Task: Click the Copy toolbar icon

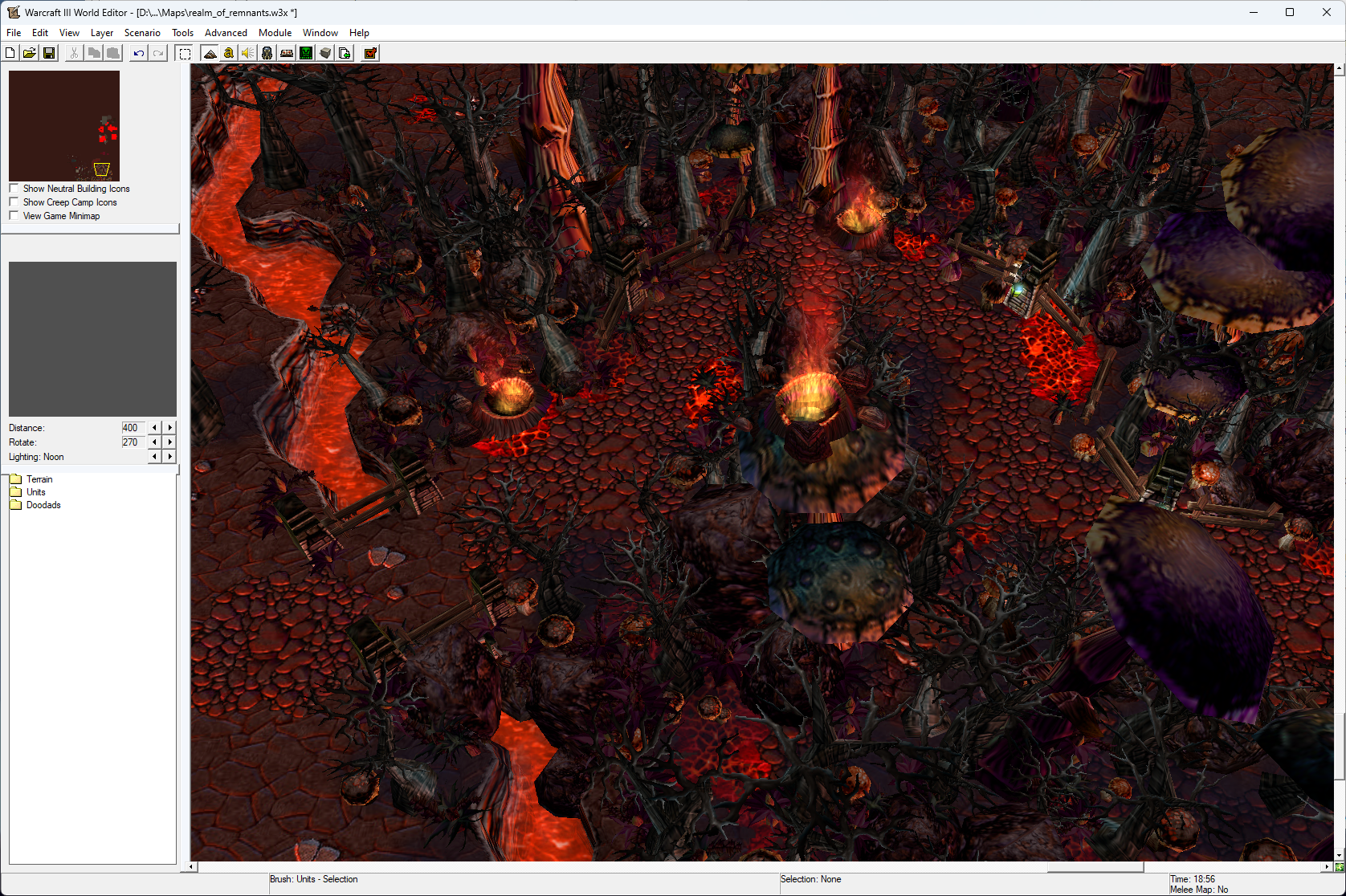Action: (x=94, y=53)
